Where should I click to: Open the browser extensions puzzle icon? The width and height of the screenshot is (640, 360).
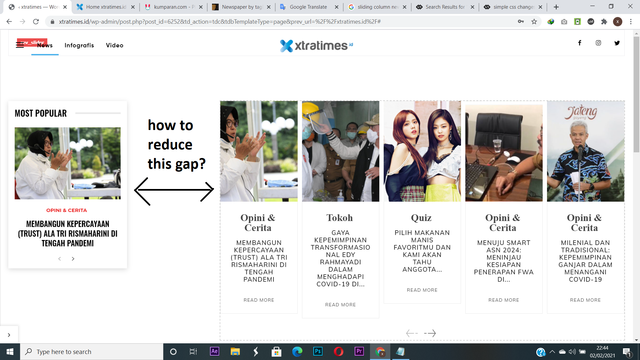click(604, 22)
